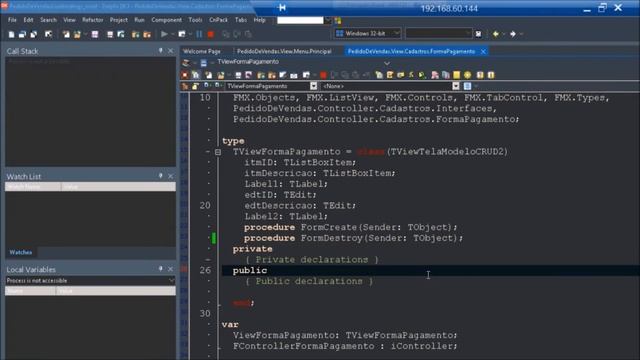640x360 pixels.
Task: Click the red circle icon in editor toolbar
Action: pyautogui.click(x=323, y=75)
